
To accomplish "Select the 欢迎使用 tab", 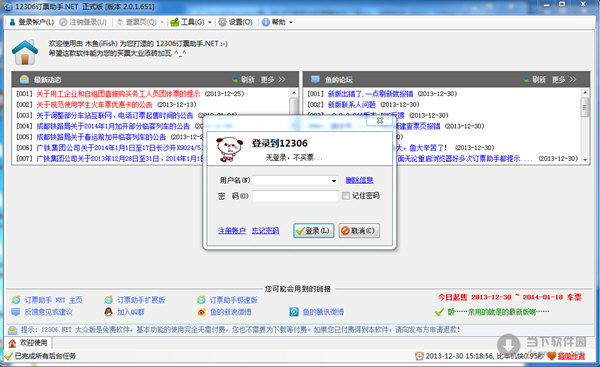I will click(28, 343).
